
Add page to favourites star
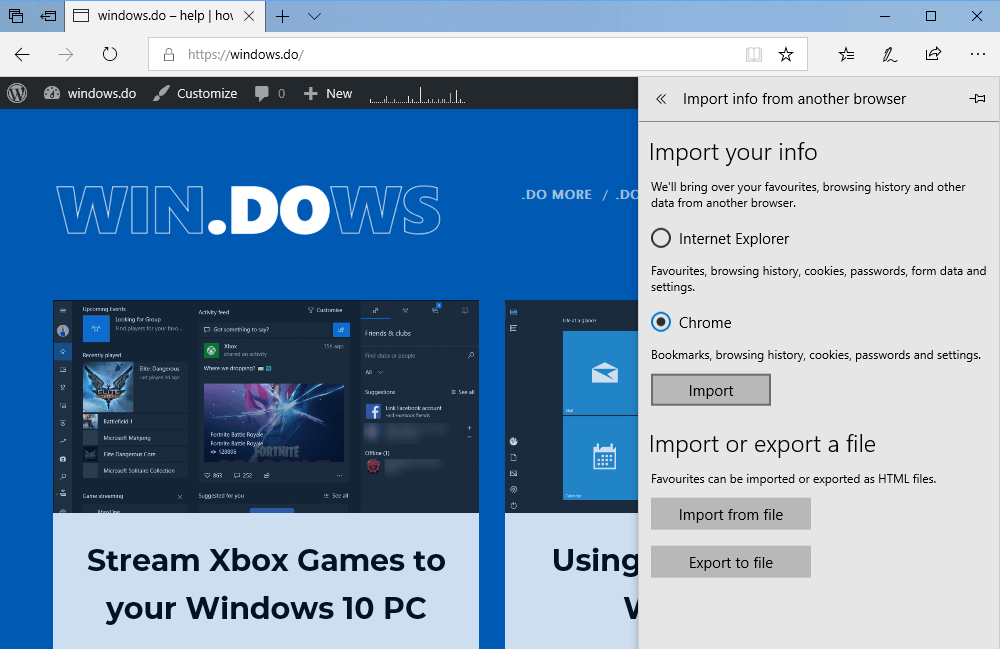point(786,55)
